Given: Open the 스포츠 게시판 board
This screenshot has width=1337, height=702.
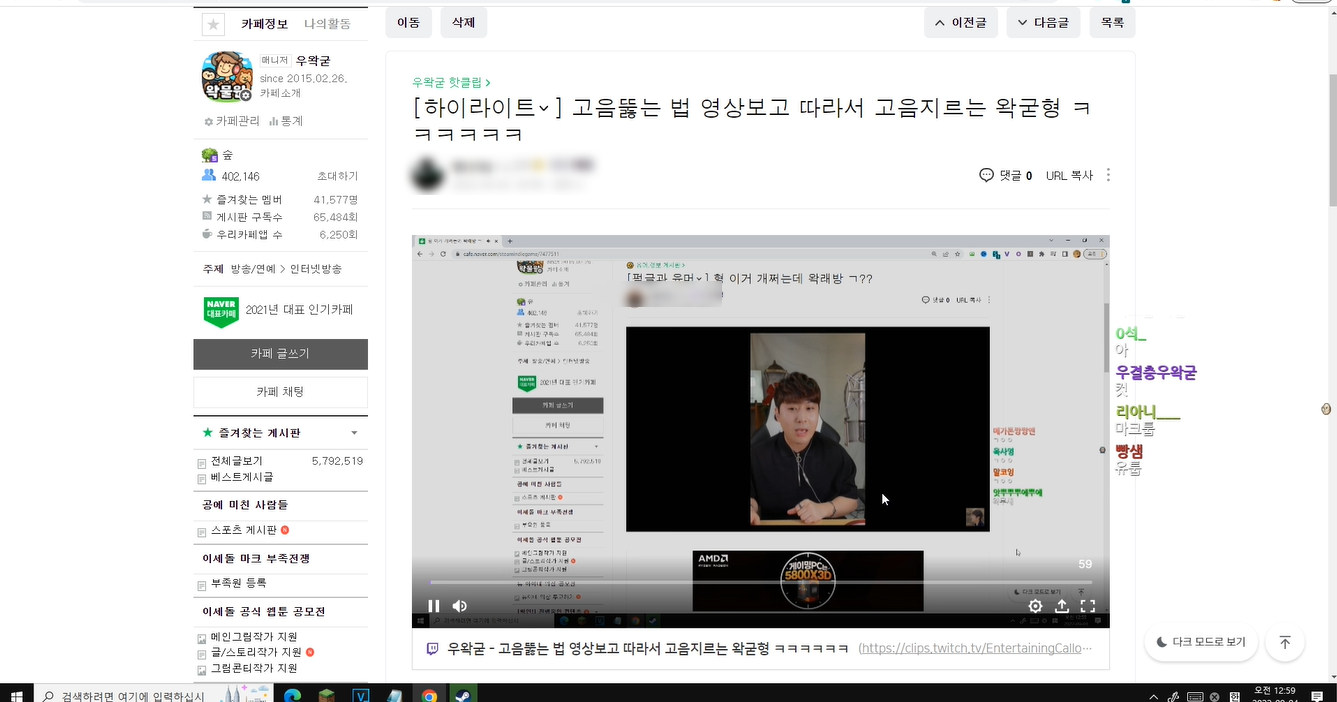Looking at the screenshot, I should point(244,530).
